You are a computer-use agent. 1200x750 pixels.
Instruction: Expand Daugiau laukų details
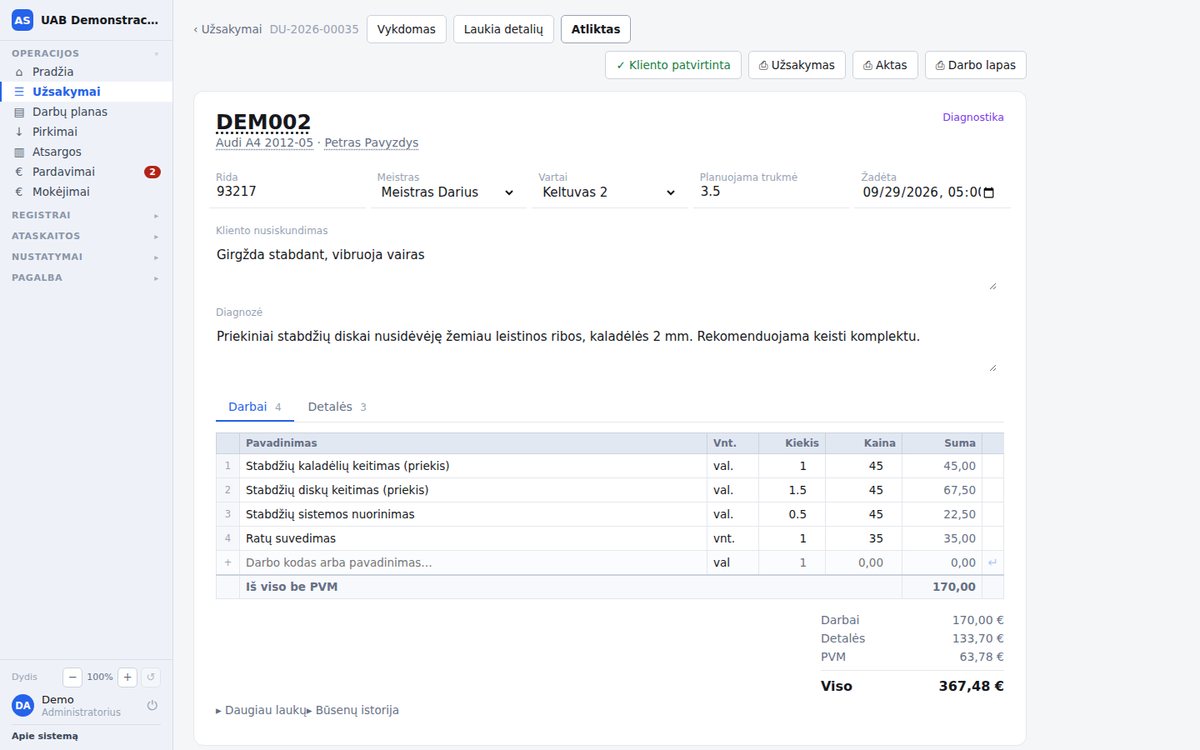pyautogui.click(x=260, y=710)
